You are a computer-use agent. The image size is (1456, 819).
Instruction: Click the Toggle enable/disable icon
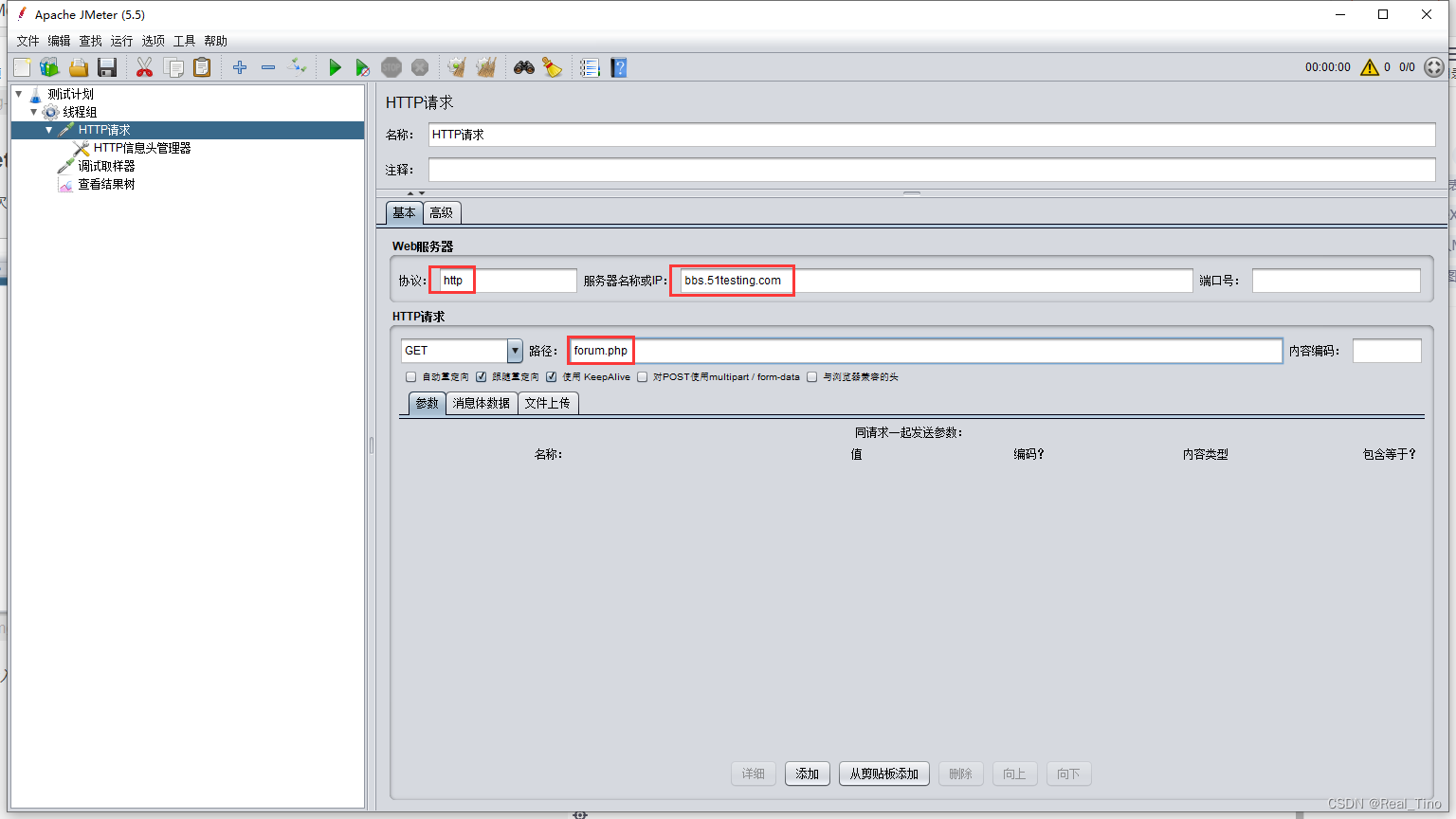click(x=298, y=66)
